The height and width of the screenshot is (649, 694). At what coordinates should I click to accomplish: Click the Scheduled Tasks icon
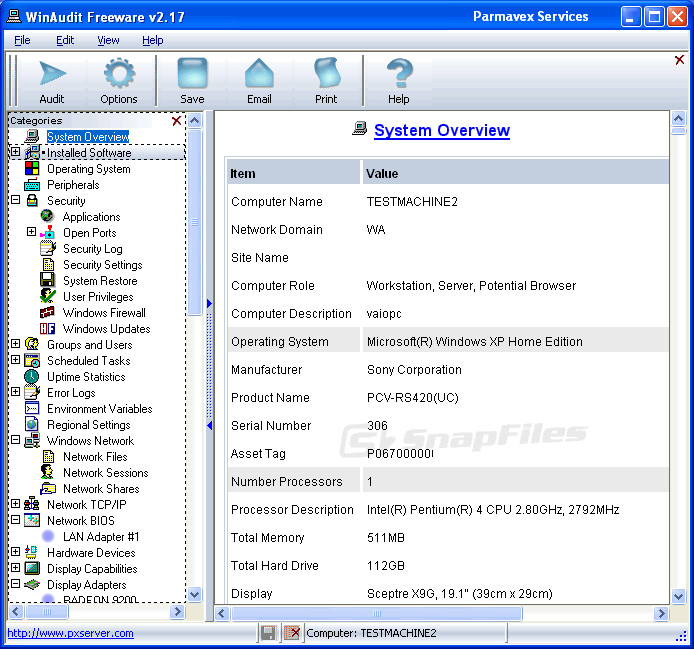[32, 360]
